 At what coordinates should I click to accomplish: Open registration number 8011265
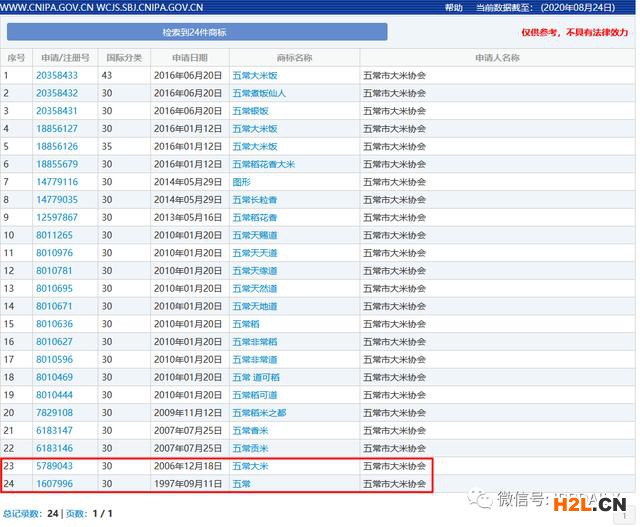click(54, 235)
